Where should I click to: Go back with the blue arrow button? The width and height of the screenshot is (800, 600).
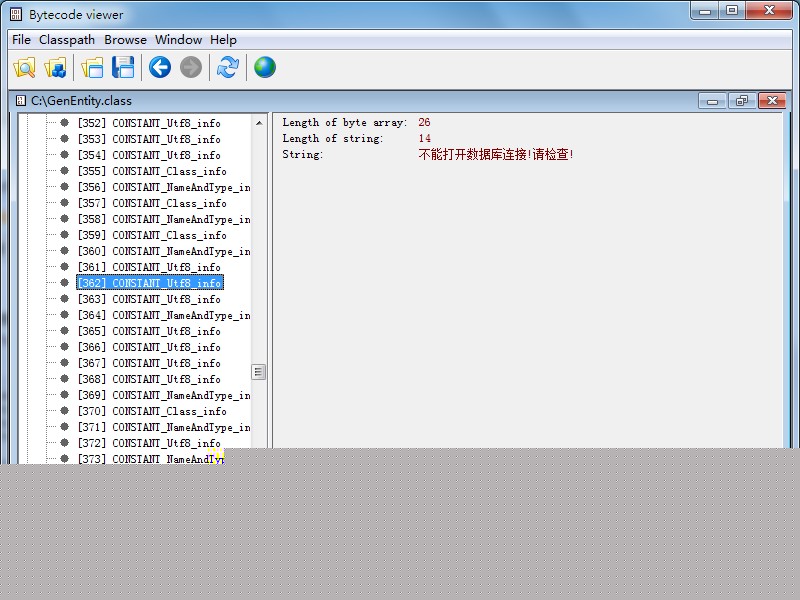pyautogui.click(x=160, y=67)
